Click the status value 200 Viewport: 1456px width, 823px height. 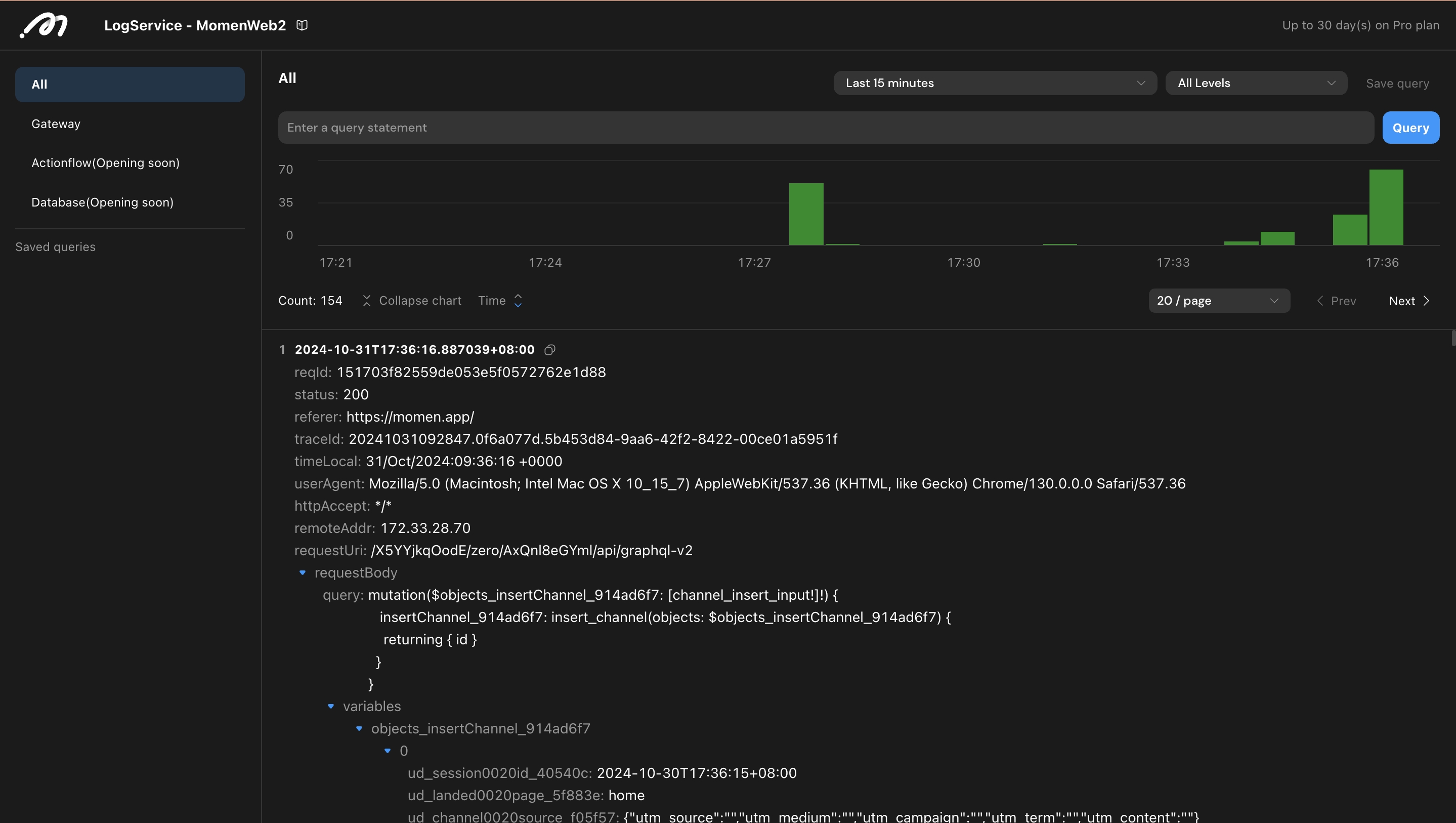pos(356,395)
